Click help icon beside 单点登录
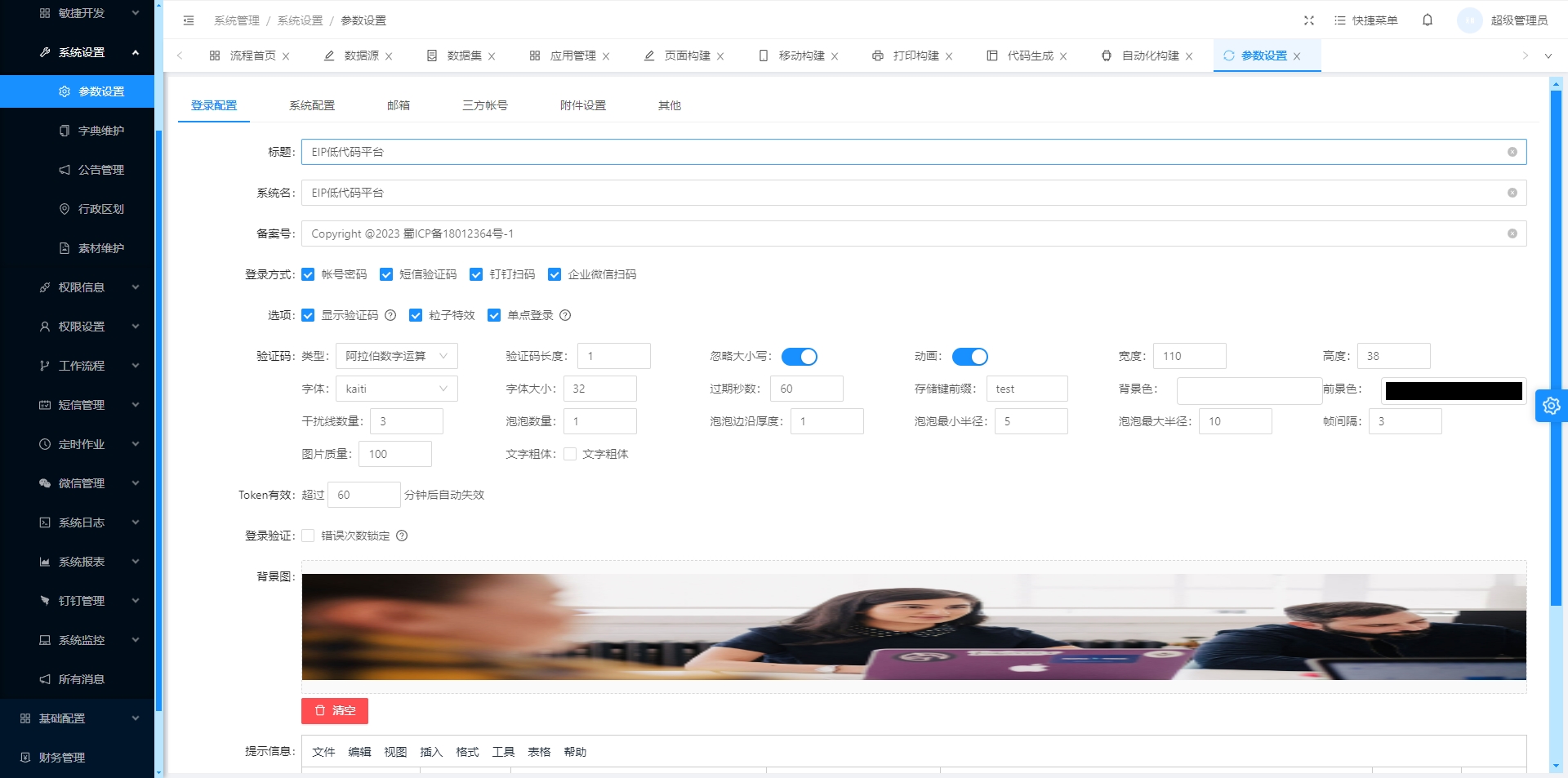Screen dimensions: 1568x778 565,316
